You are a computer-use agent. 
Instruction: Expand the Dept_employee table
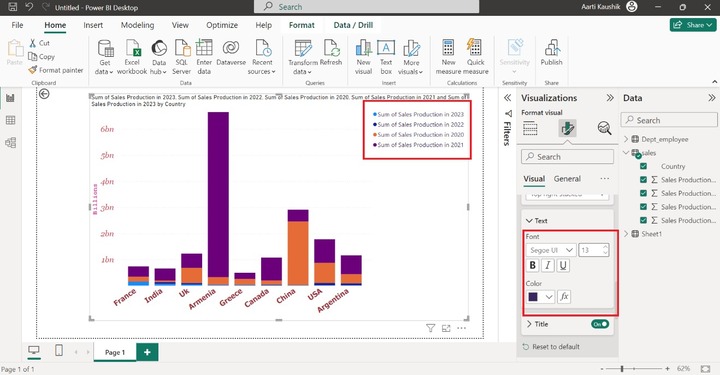(626, 139)
